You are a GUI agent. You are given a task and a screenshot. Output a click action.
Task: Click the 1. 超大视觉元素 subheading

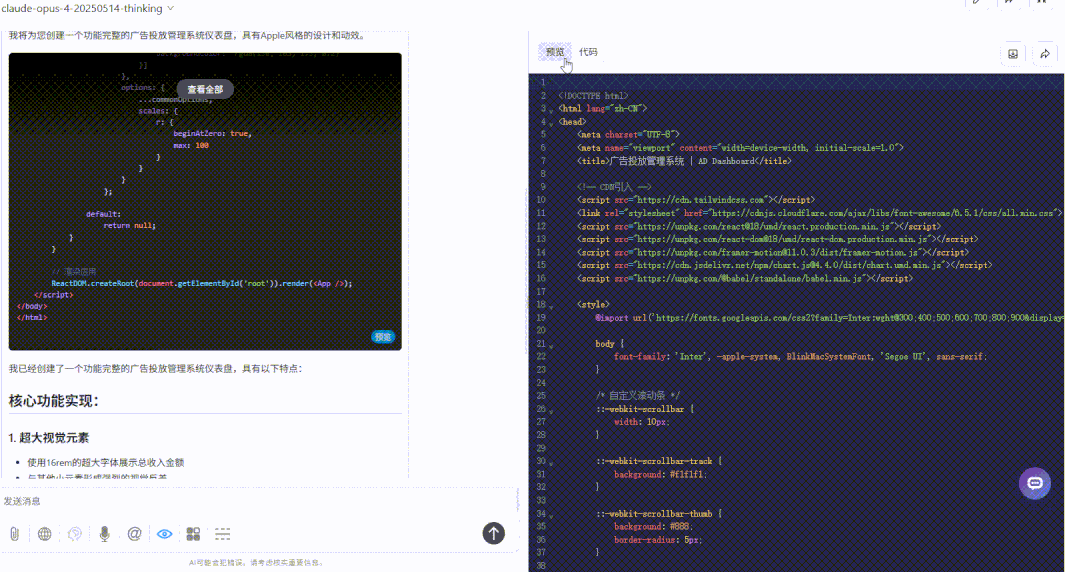click(49, 437)
